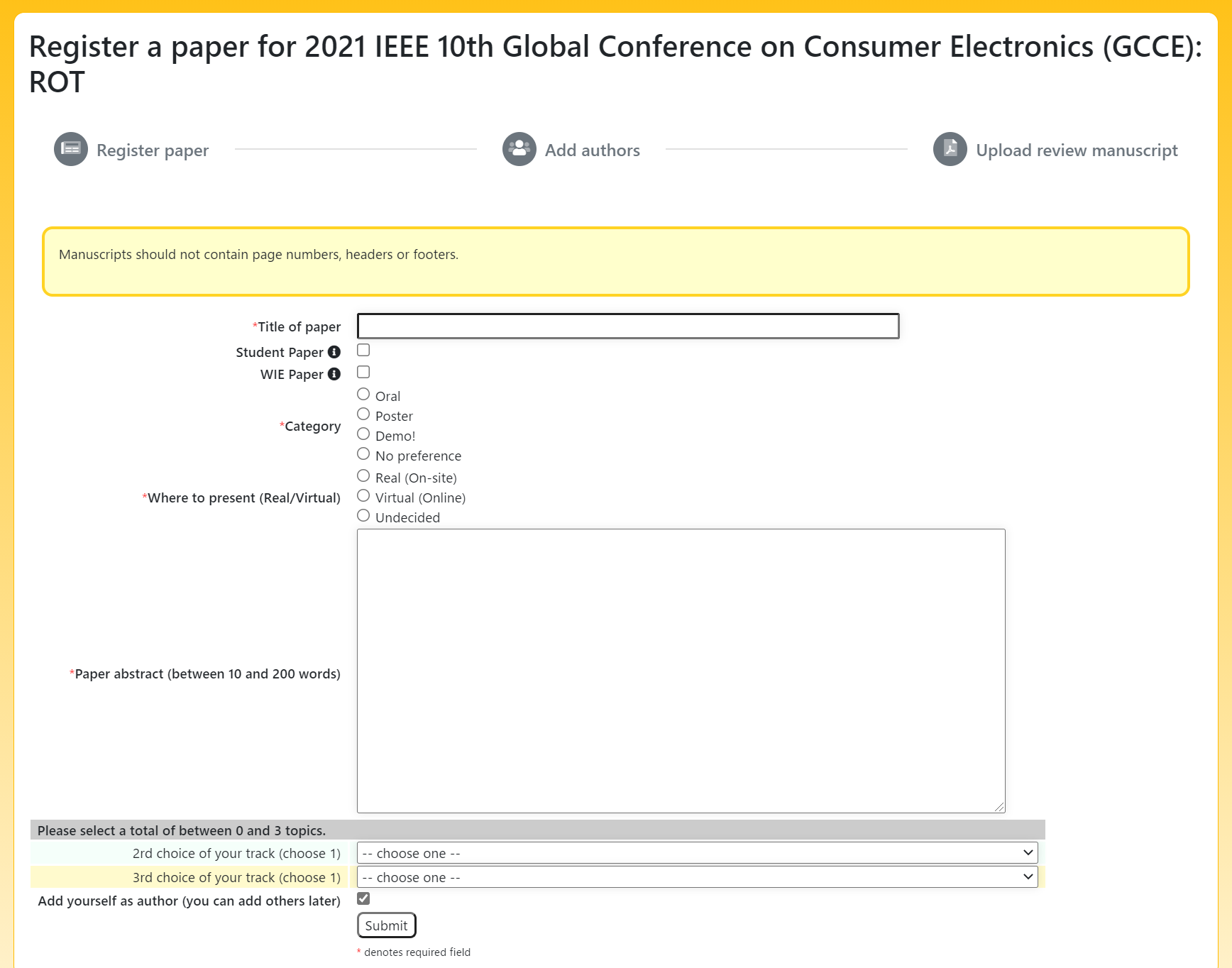Uncheck Add yourself as author checkbox
Viewport: 1232px width, 968px height.
(363, 898)
